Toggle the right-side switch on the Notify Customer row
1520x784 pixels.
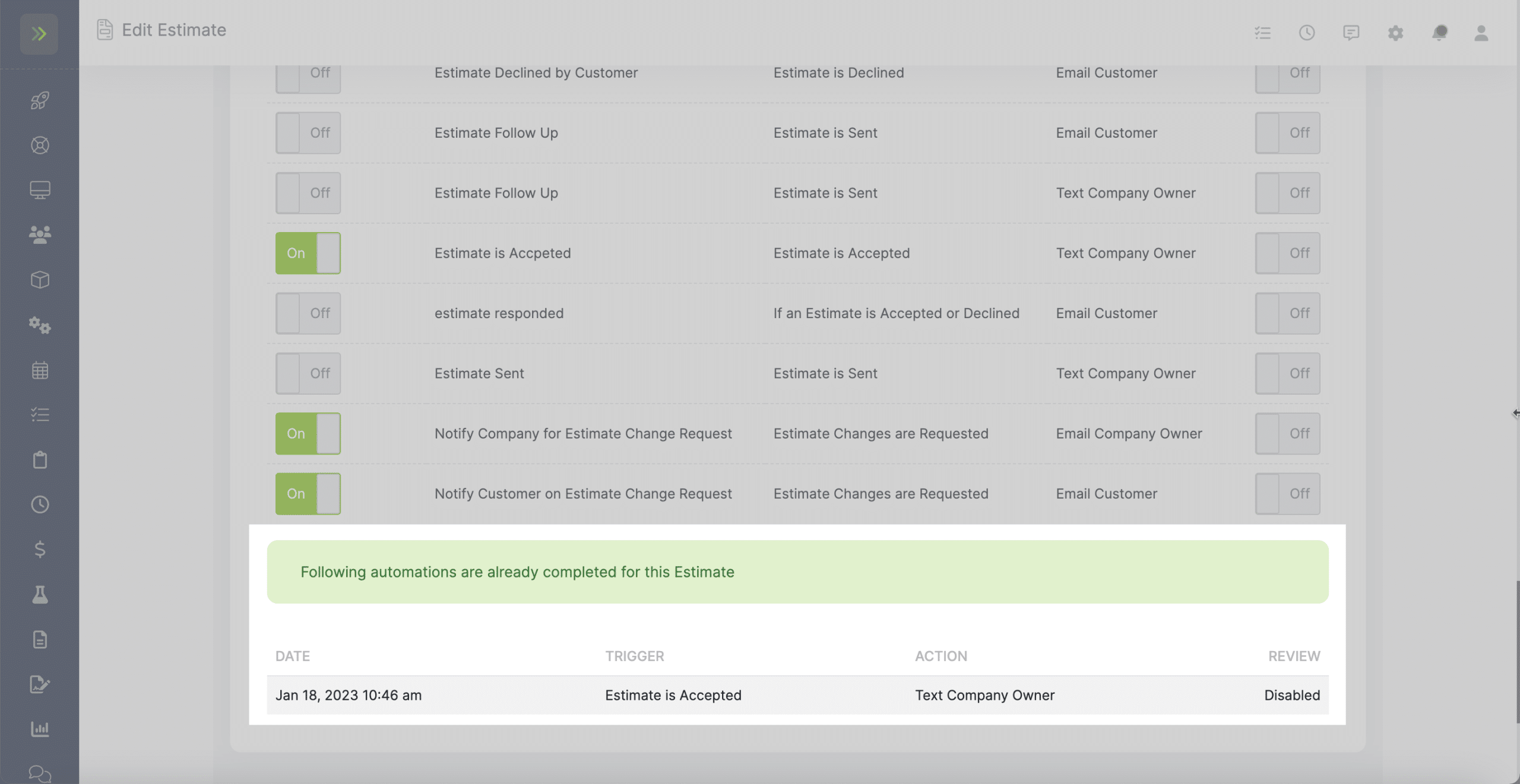pyautogui.click(x=1287, y=494)
